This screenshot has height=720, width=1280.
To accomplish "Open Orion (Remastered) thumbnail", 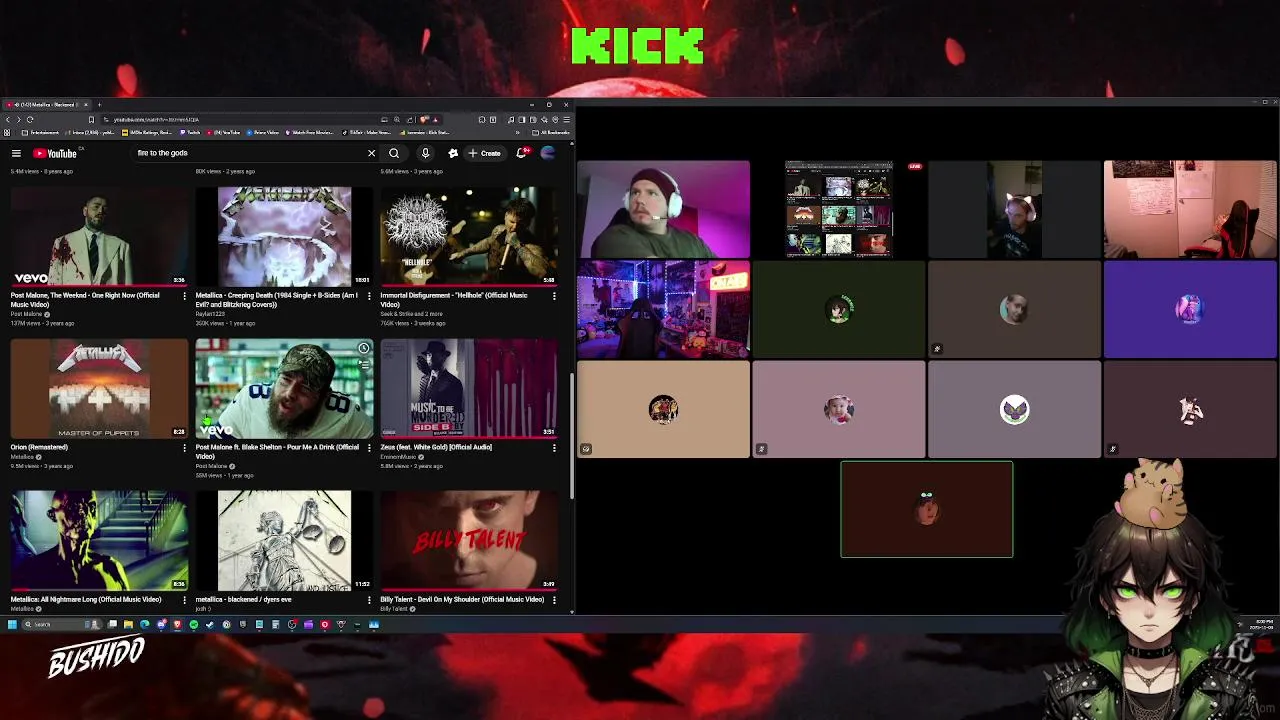I will point(99,388).
